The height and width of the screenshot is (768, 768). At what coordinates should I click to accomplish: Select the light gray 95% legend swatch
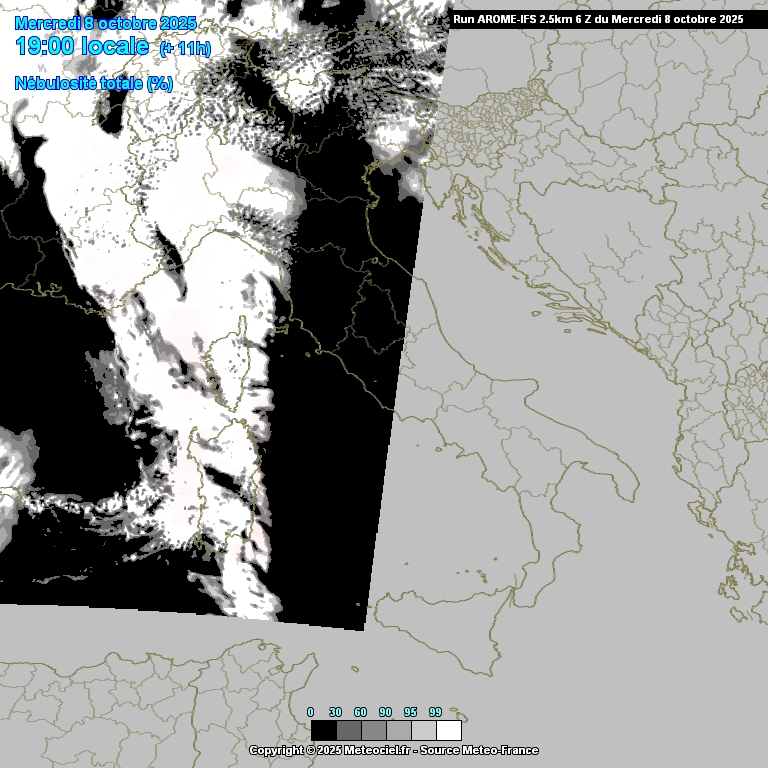coord(423,730)
